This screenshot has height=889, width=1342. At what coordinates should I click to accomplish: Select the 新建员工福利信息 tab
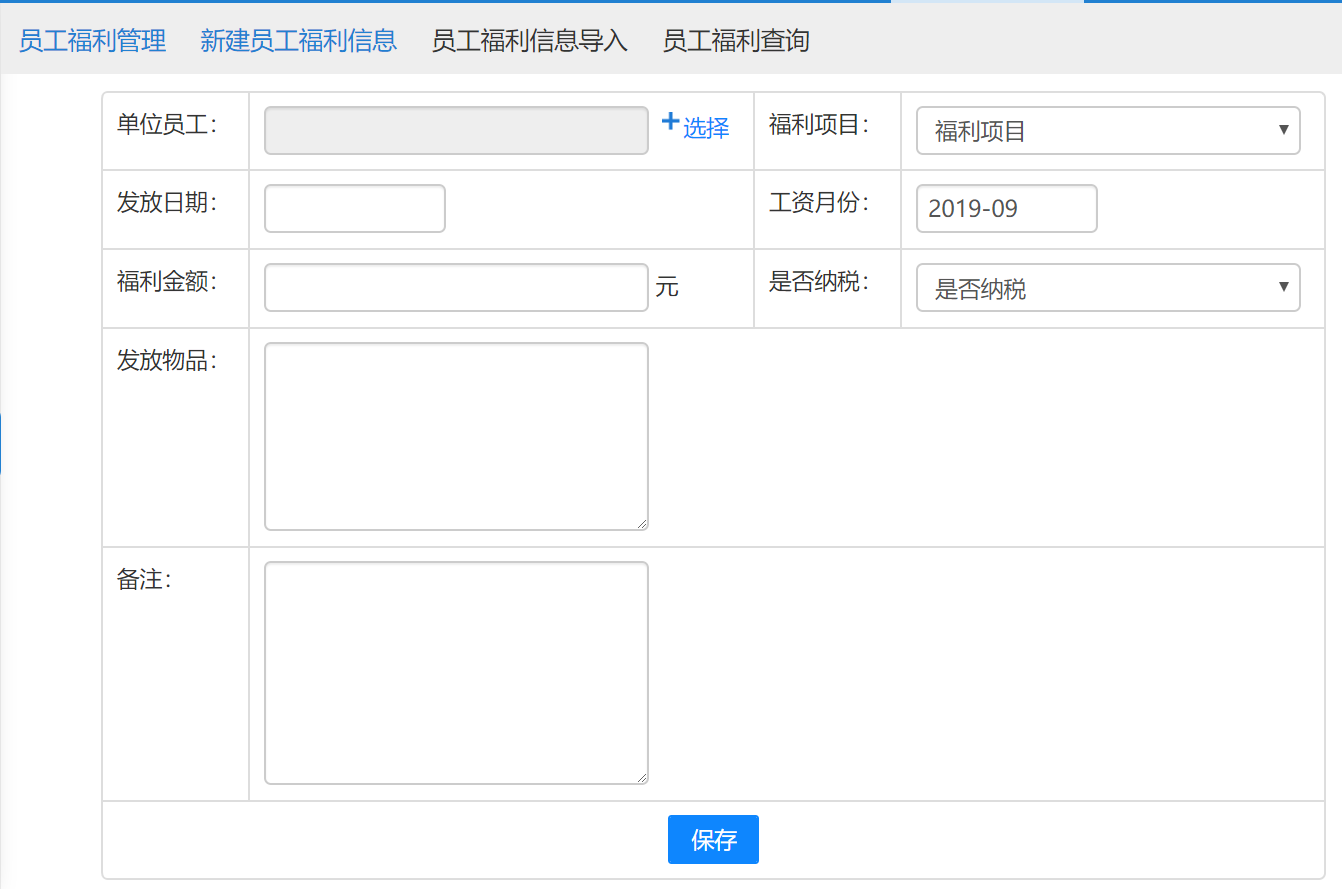(298, 41)
